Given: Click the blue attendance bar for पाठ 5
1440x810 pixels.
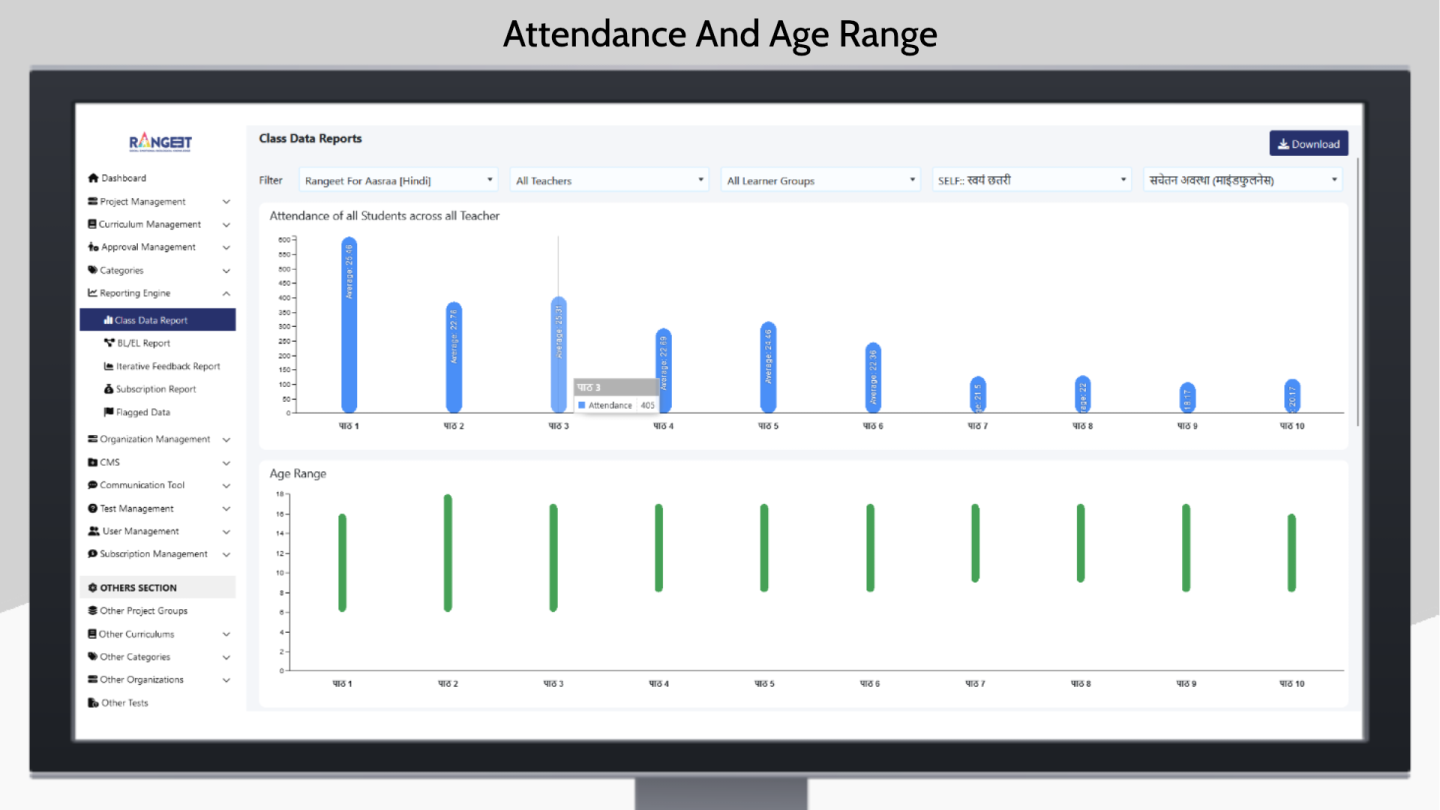Looking at the screenshot, I should 768,367.
